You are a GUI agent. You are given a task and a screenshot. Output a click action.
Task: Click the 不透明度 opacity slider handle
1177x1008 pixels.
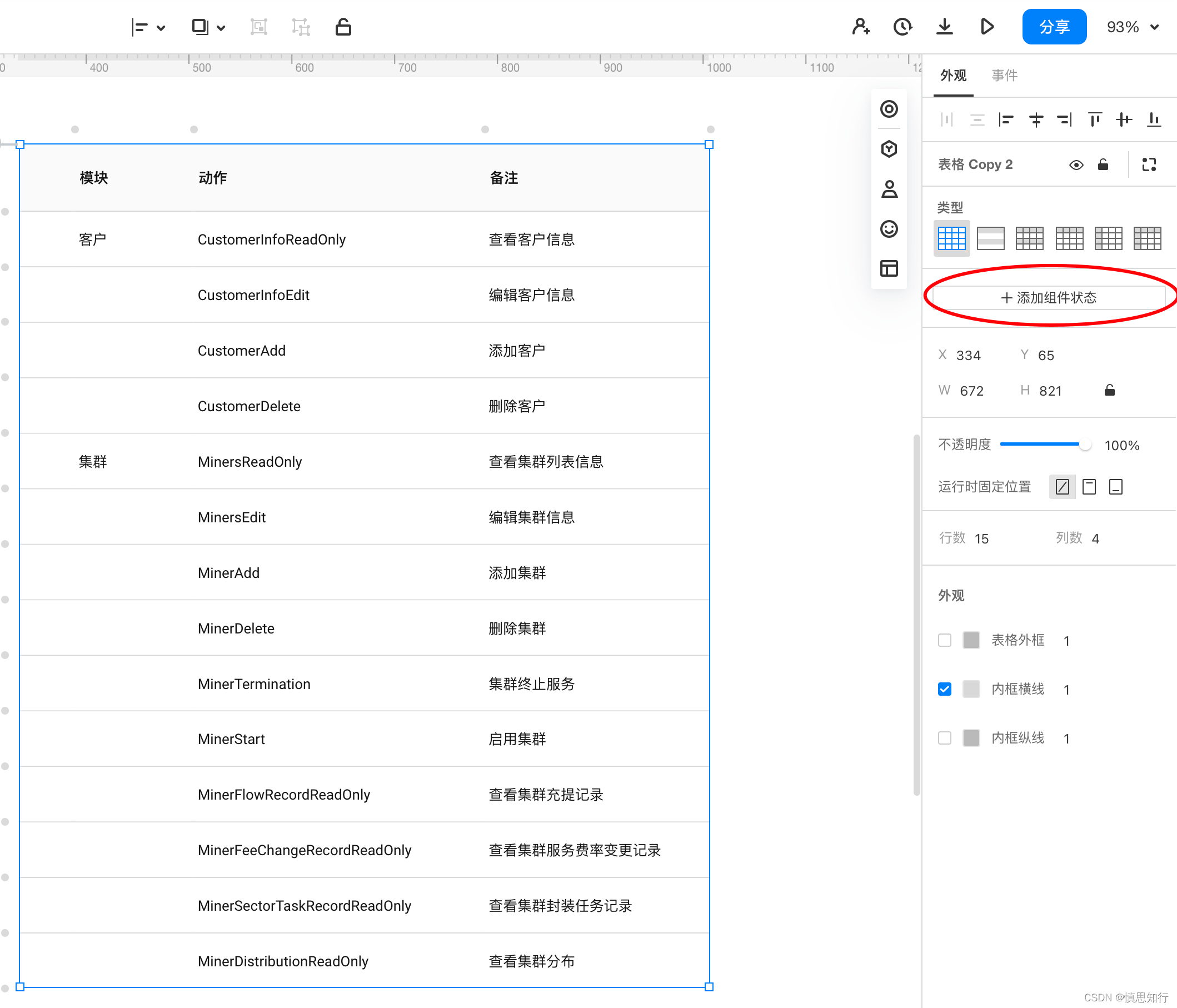coord(1084,445)
